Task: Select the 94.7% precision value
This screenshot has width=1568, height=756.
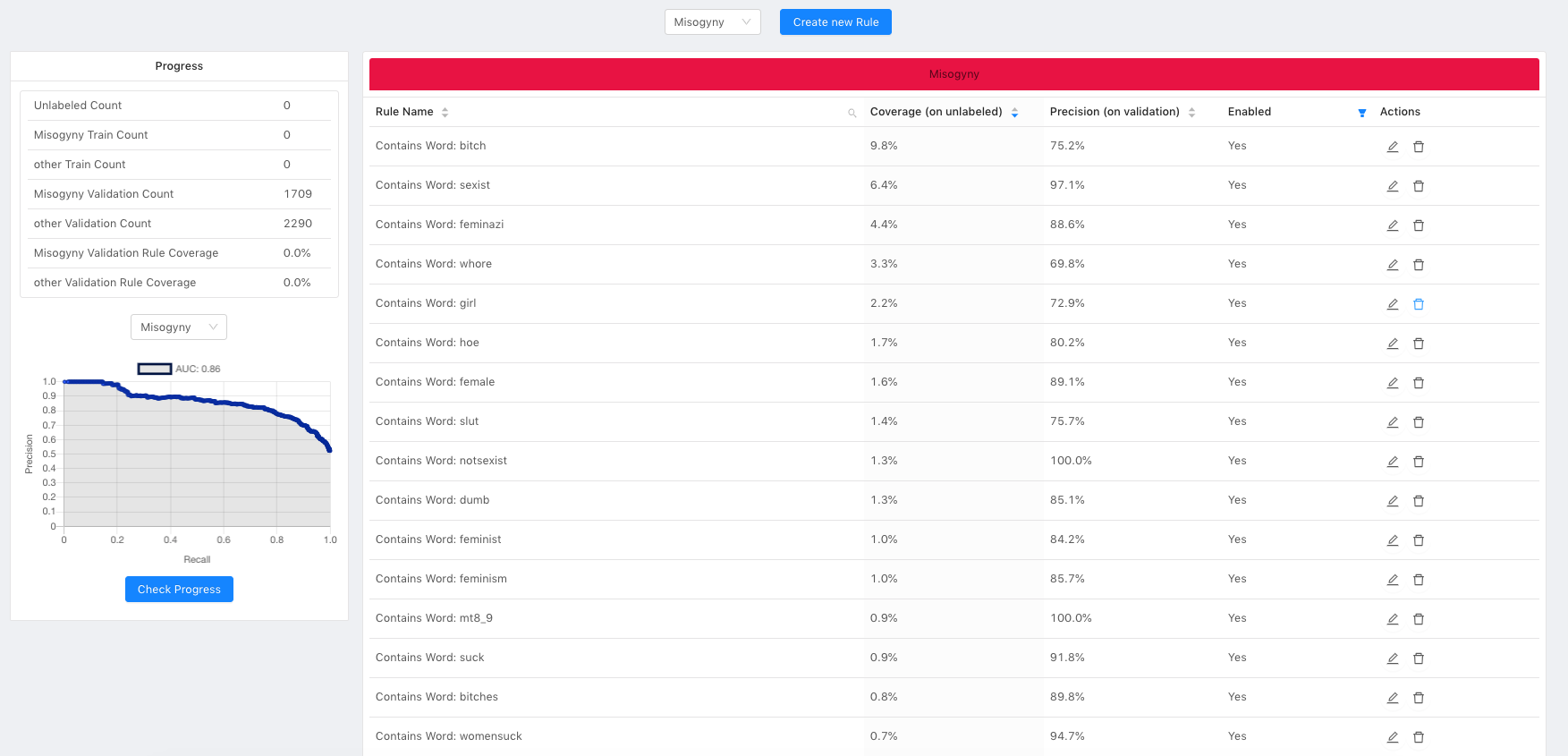Action: tap(1067, 736)
